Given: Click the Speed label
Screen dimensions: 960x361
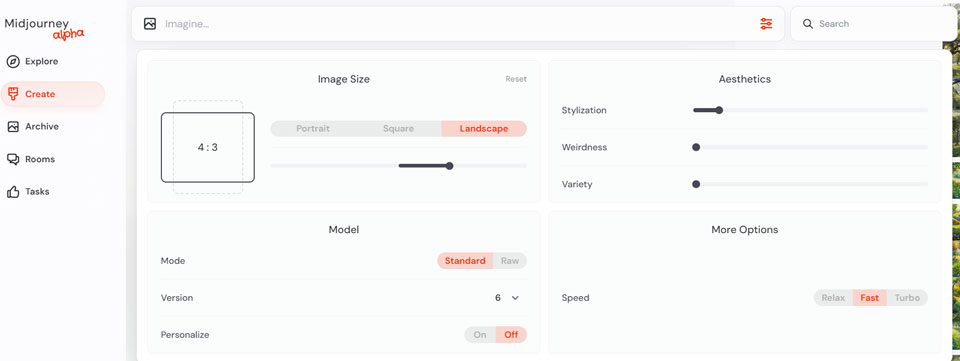Looking at the screenshot, I should tap(576, 298).
